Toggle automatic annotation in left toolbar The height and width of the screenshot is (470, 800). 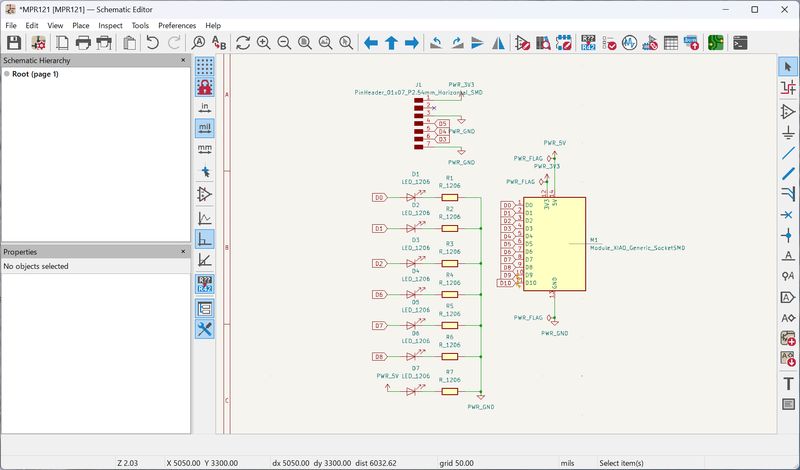coord(205,284)
